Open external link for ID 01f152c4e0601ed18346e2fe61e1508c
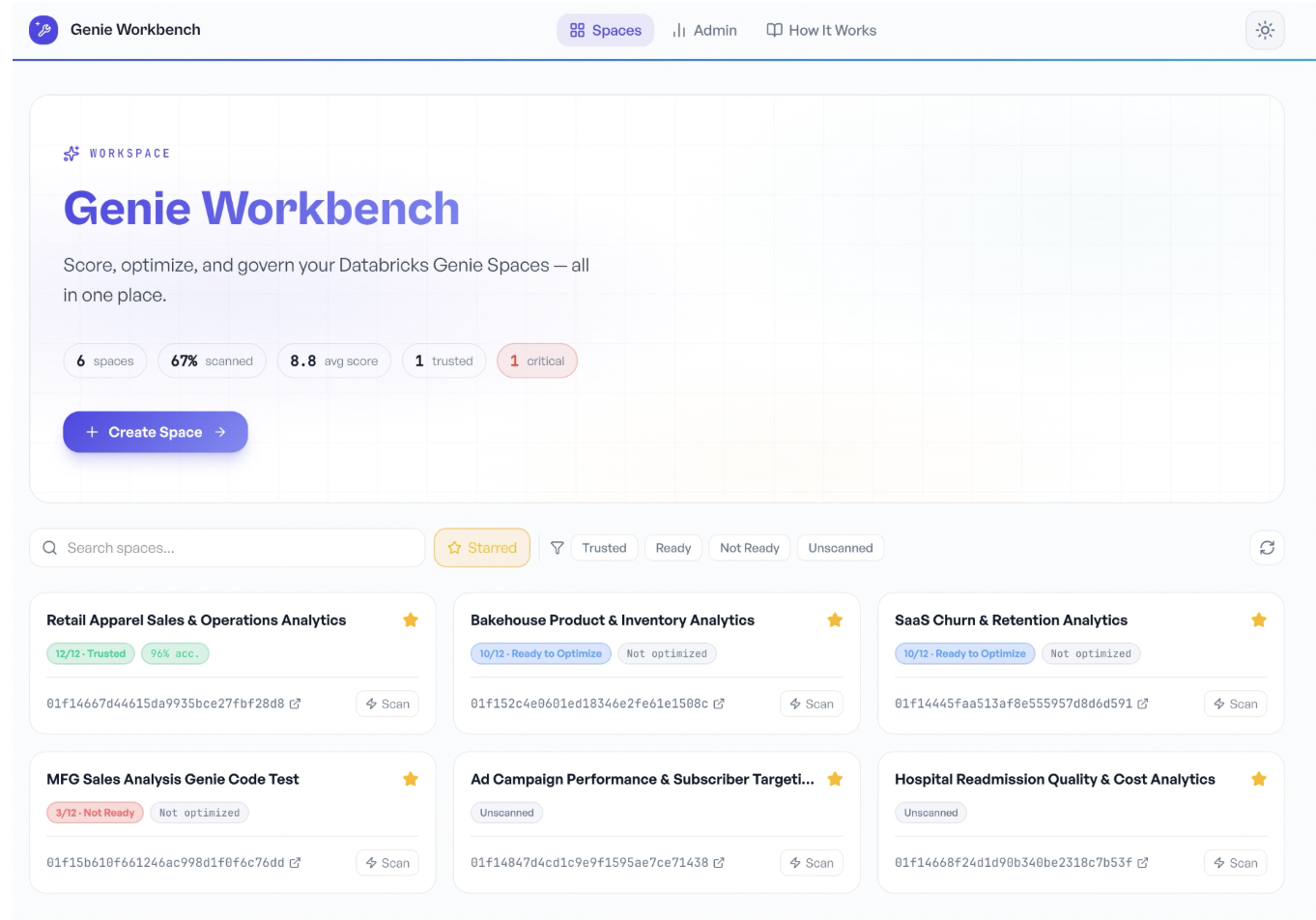Viewport: 1316px width, 920px height. (719, 704)
